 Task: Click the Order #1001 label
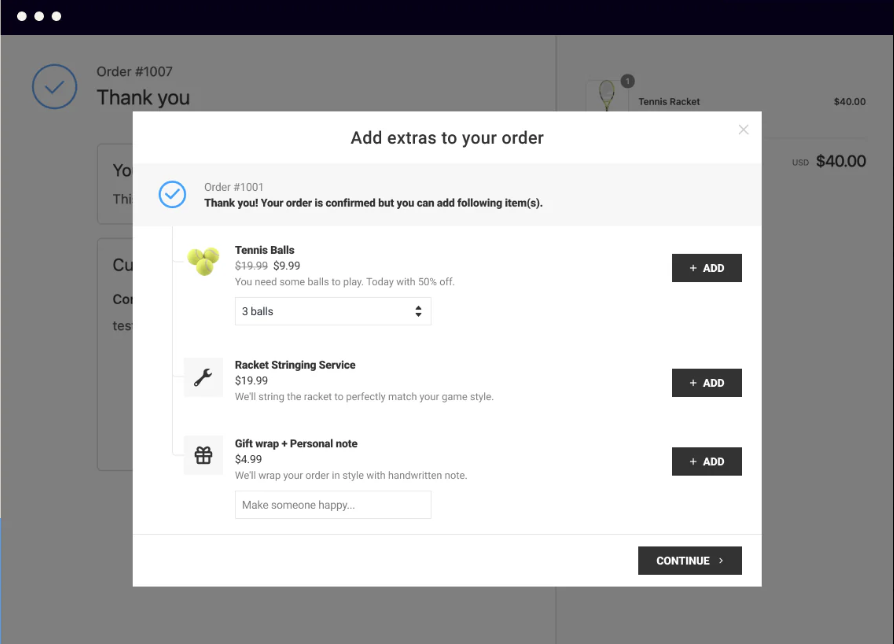pos(234,187)
